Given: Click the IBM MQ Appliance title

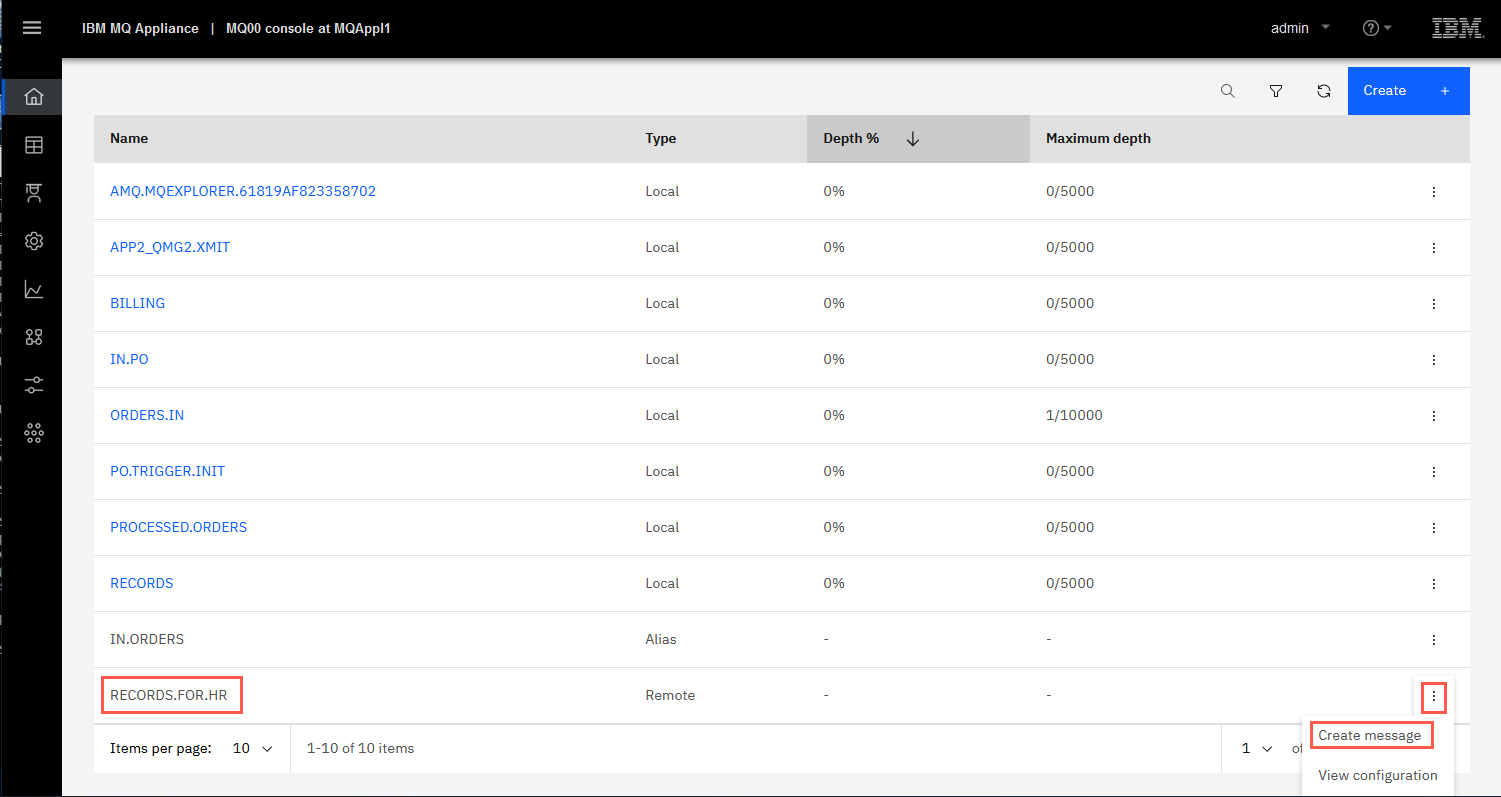Looking at the screenshot, I should (140, 28).
